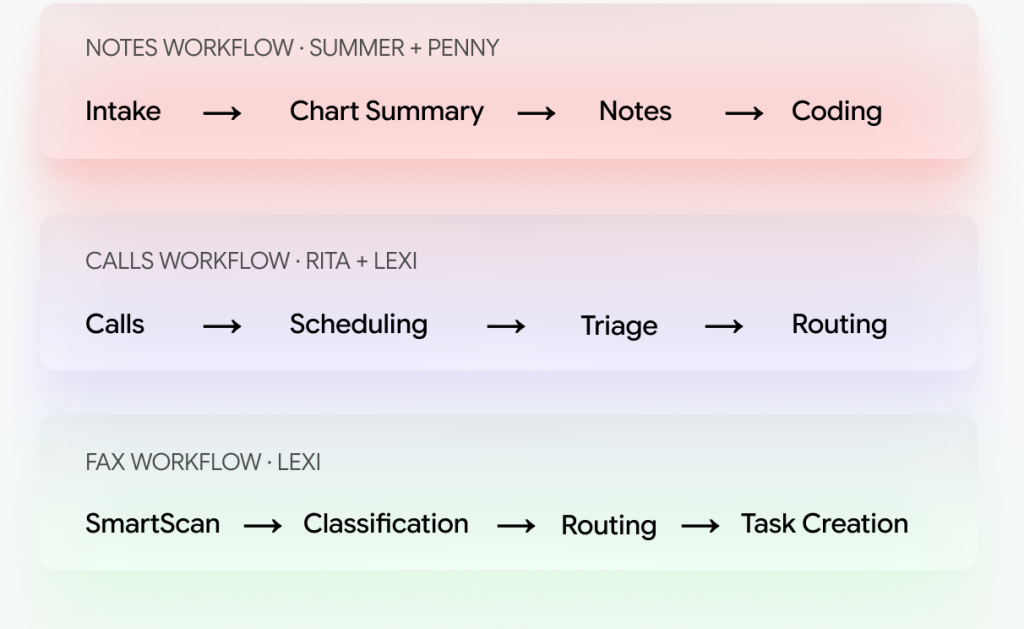Select the Intake step

click(x=123, y=111)
